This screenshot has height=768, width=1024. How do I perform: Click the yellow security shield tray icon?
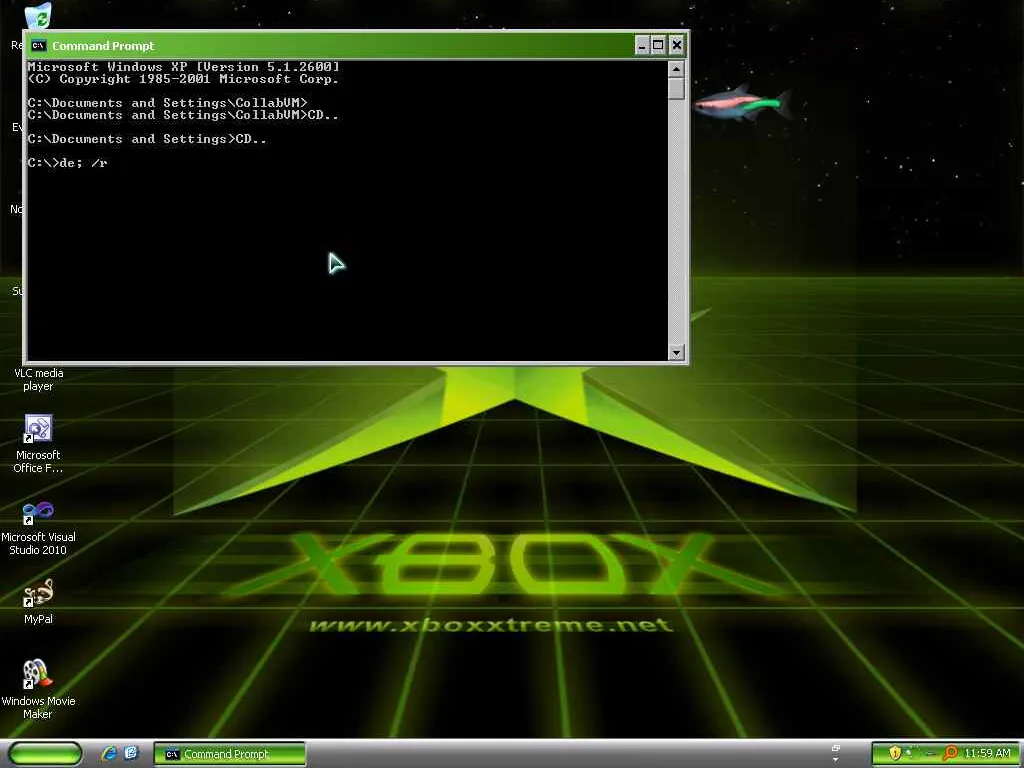[x=895, y=753]
